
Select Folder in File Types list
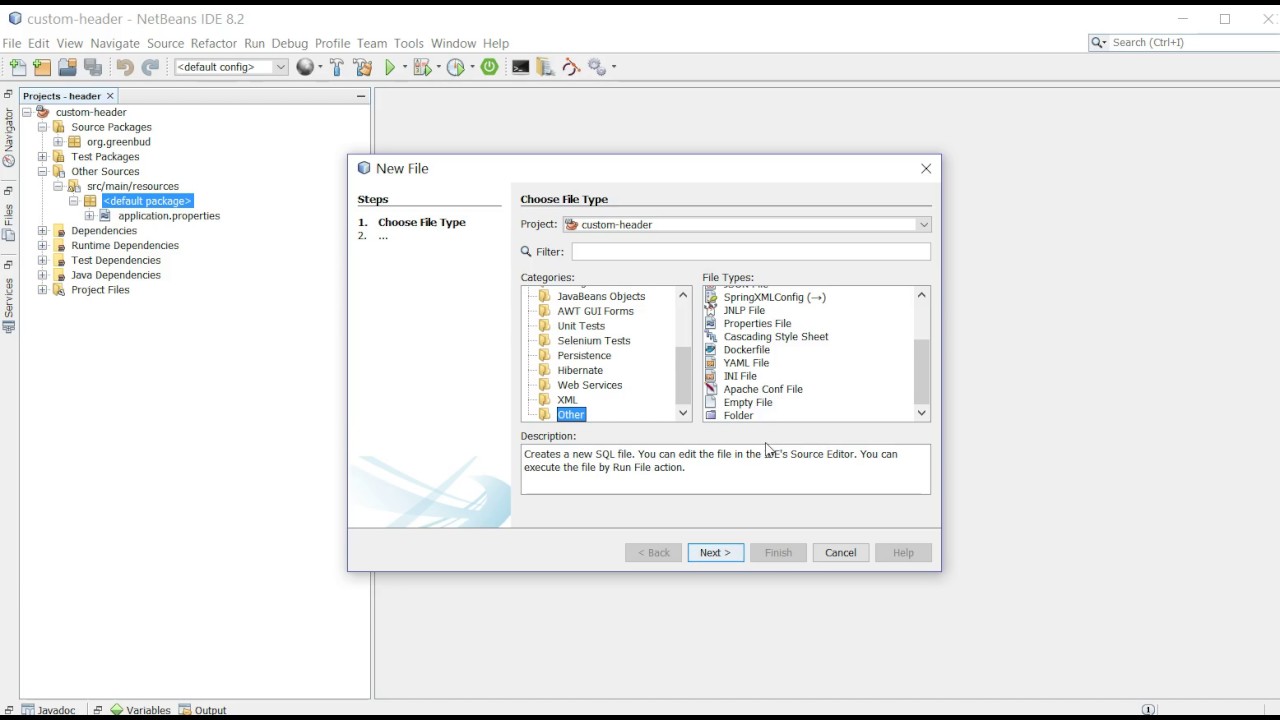[x=738, y=415]
